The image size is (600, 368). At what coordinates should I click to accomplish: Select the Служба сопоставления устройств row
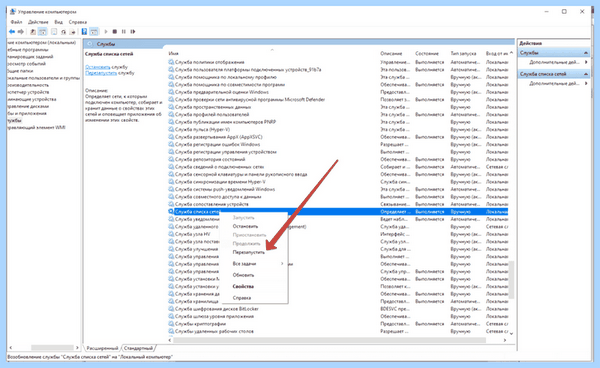click(x=338, y=204)
